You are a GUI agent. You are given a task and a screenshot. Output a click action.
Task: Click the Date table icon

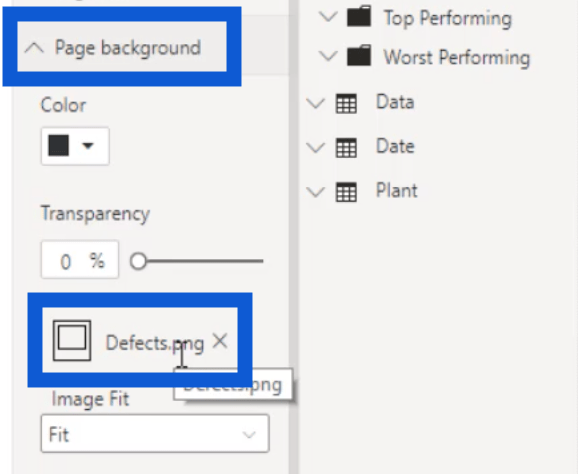(346, 147)
